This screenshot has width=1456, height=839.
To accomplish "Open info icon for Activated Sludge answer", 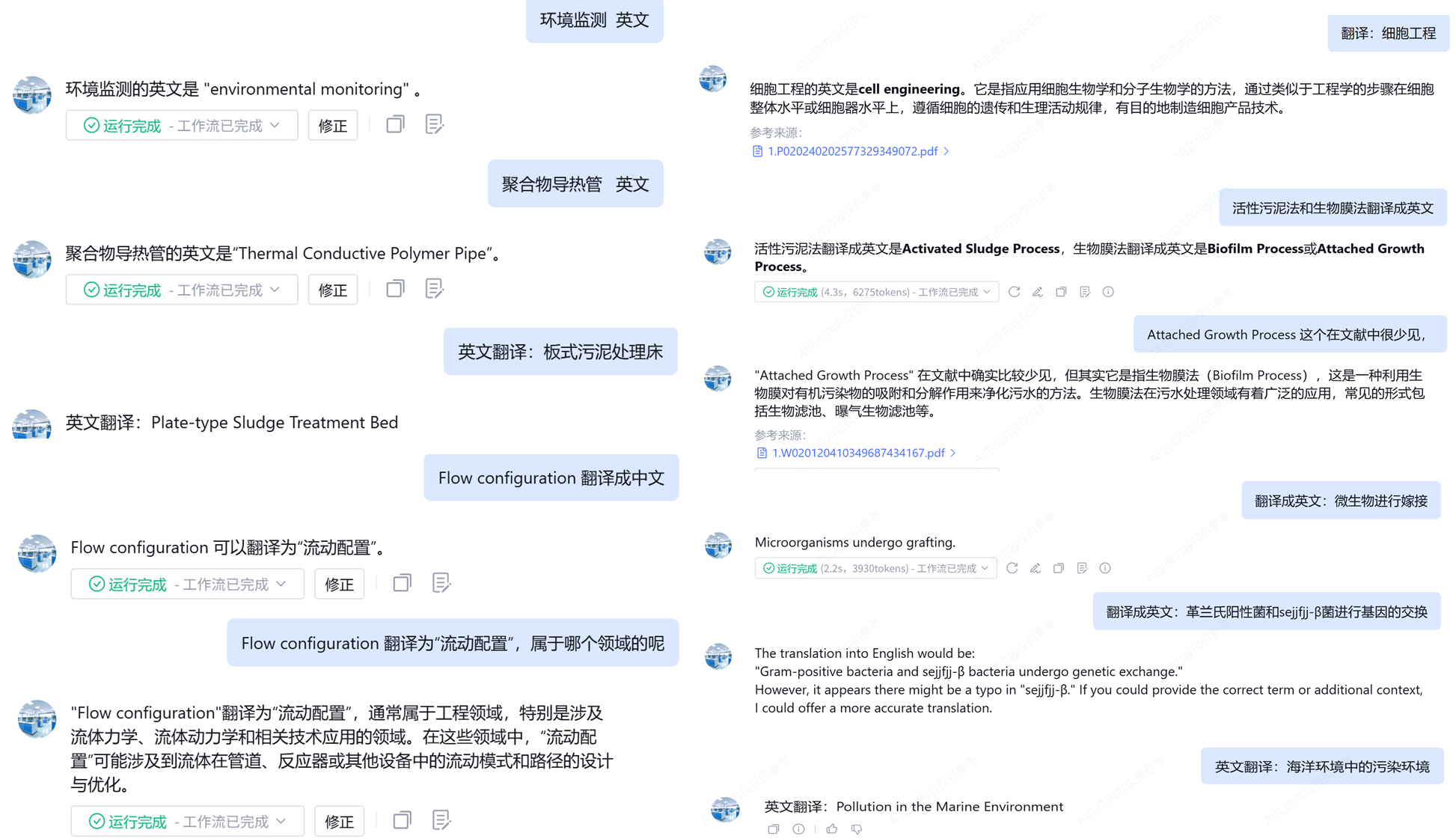I will [1108, 292].
